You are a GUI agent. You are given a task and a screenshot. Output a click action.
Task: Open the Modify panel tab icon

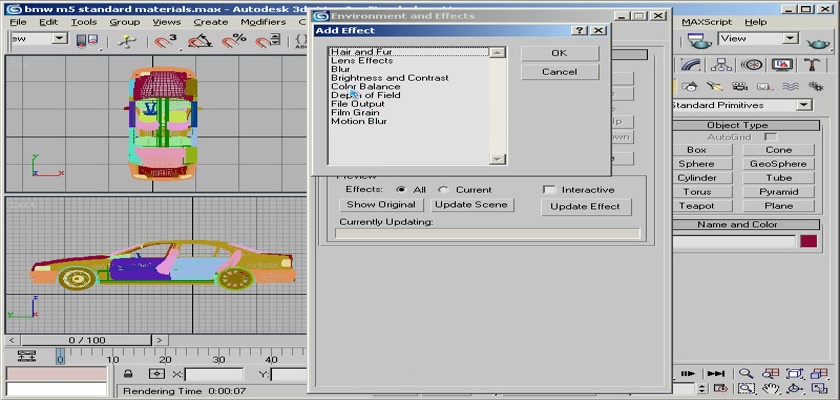(692, 65)
